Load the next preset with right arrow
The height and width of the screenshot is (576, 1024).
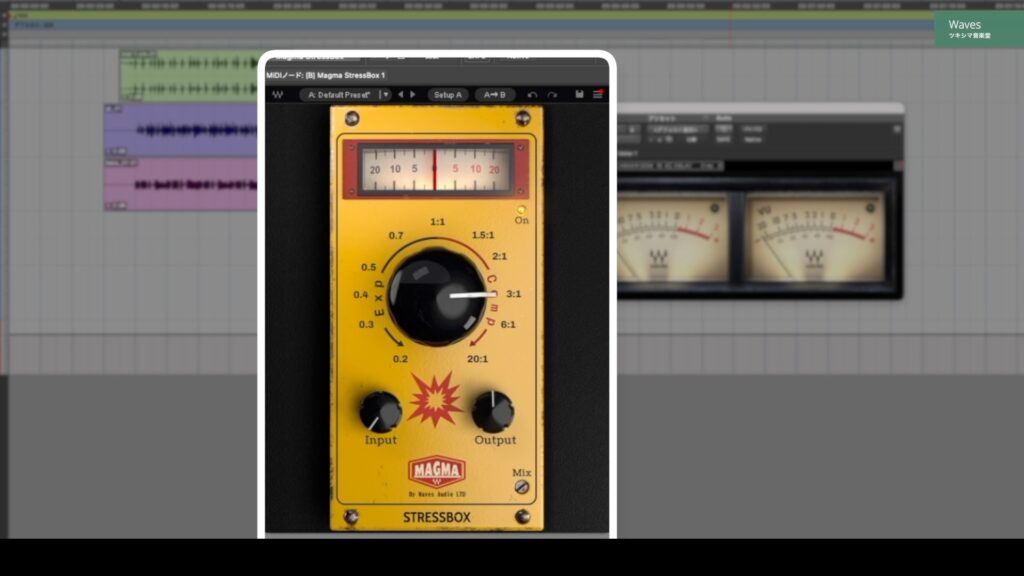tap(413, 95)
